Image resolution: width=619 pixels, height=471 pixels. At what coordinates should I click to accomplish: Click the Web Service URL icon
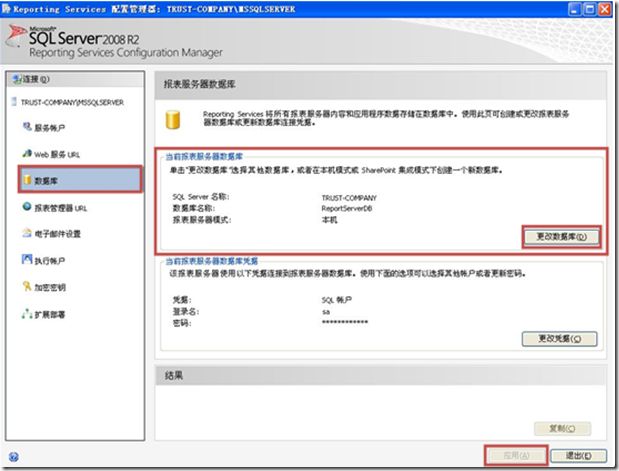27,154
